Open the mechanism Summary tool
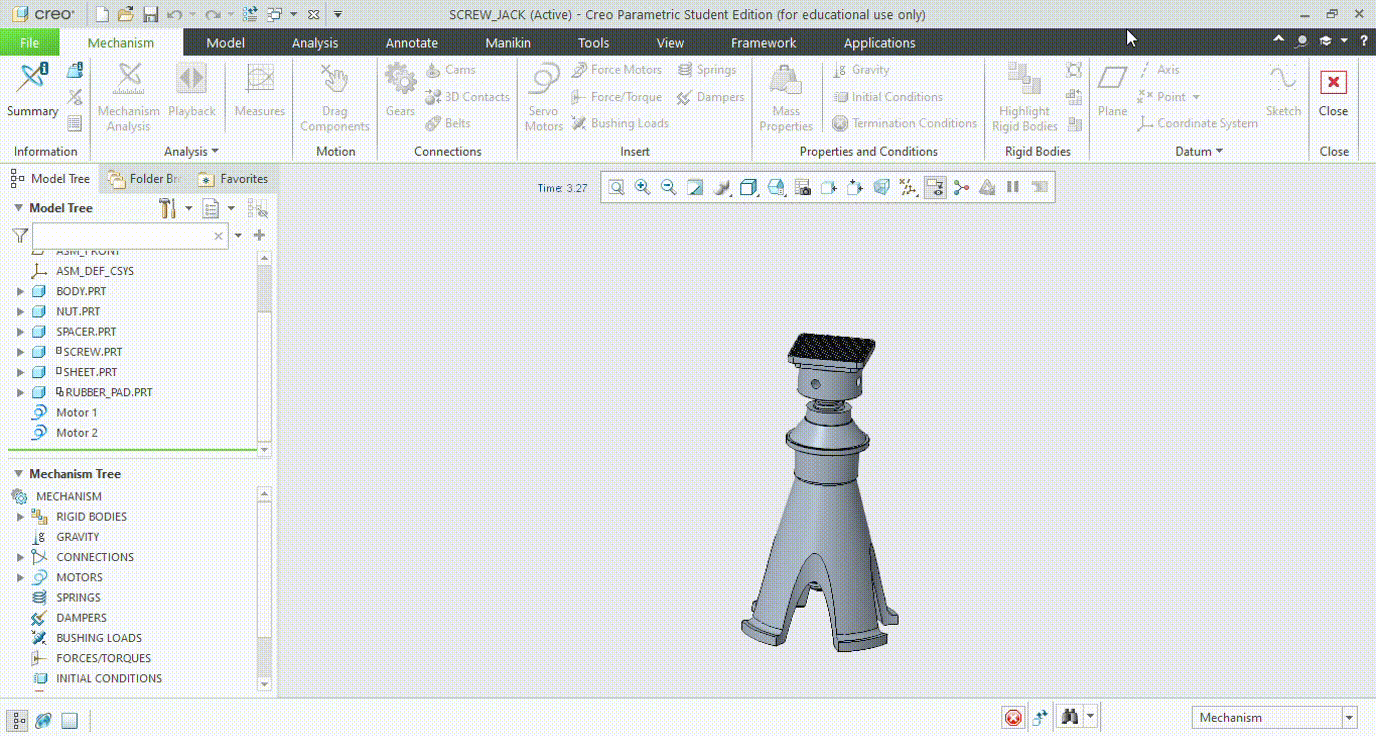Screen dimensions: 1376x736 [x=32, y=90]
